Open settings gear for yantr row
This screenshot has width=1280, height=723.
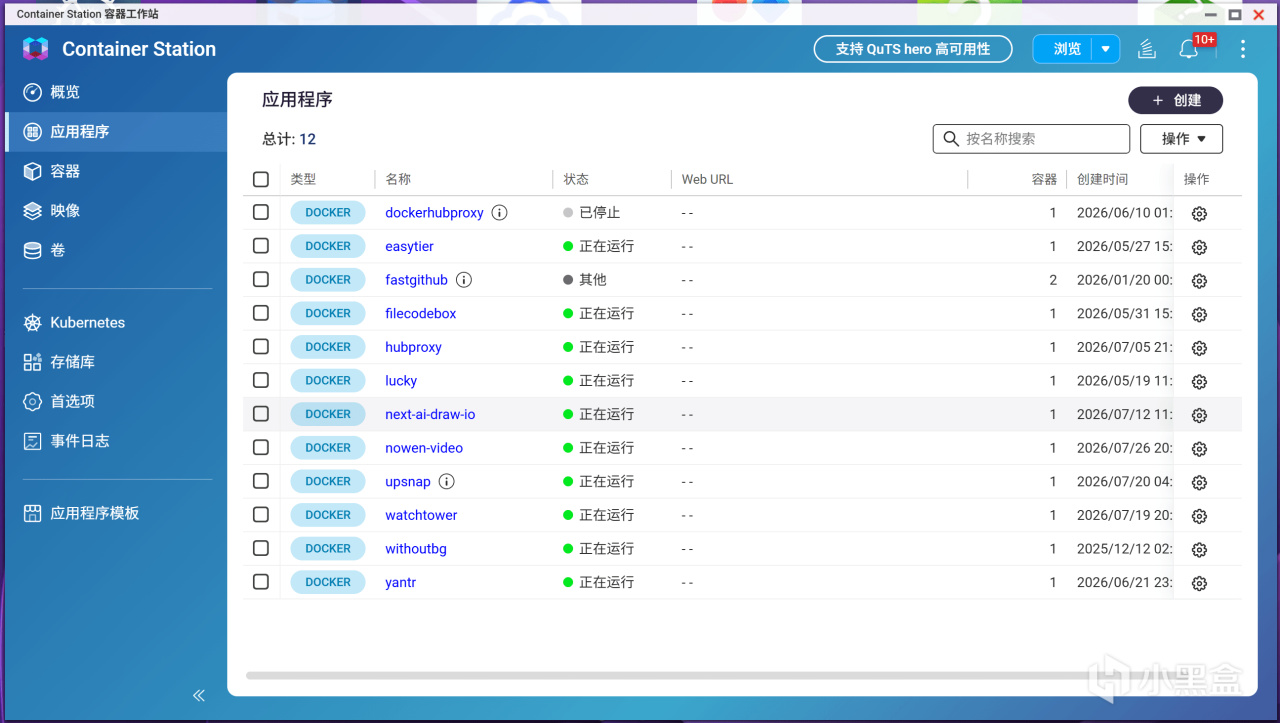coord(1199,583)
